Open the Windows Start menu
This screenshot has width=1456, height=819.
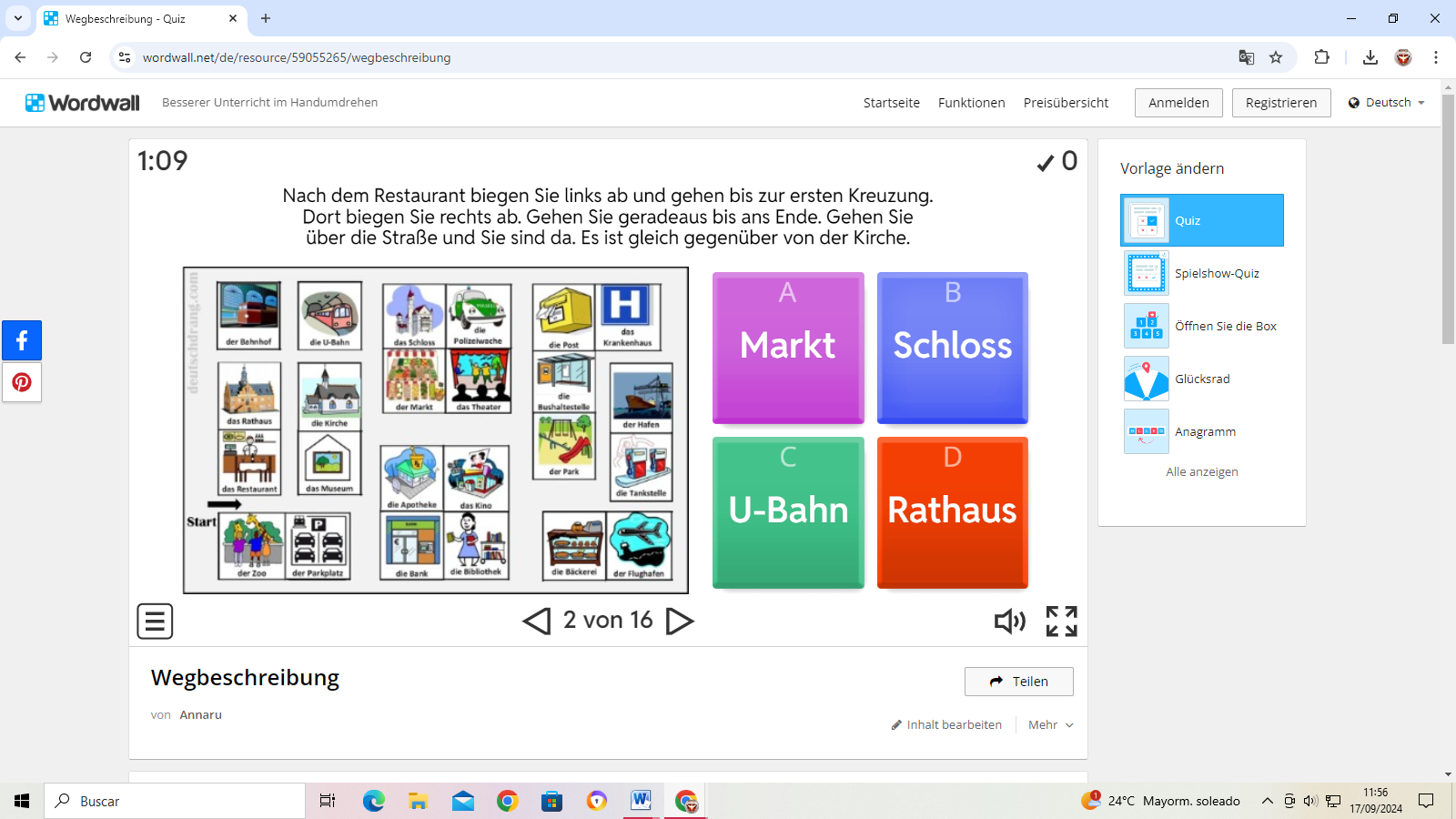point(22,801)
